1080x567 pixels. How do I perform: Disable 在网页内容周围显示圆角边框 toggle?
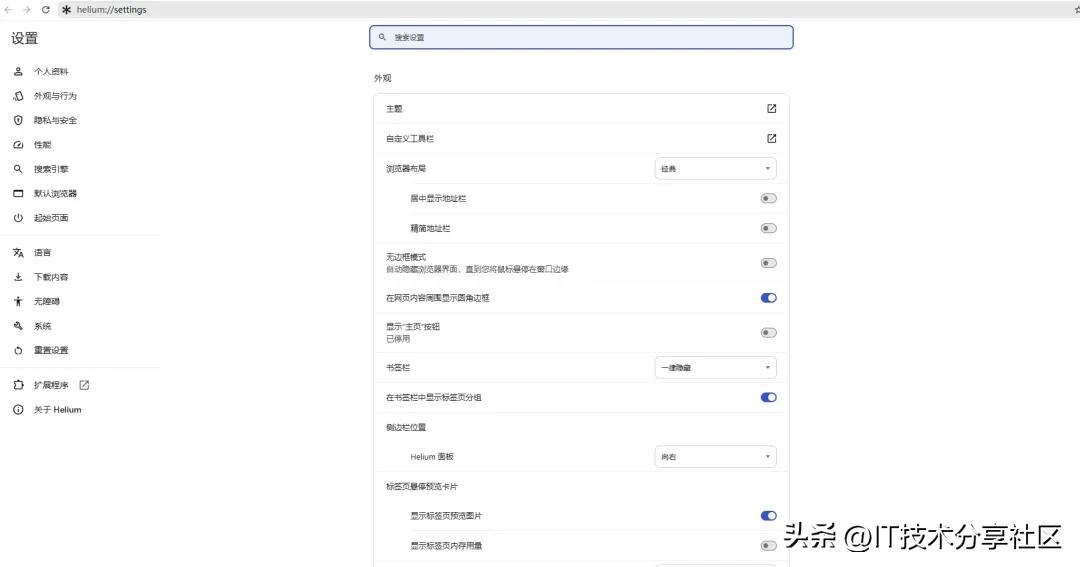click(769, 298)
